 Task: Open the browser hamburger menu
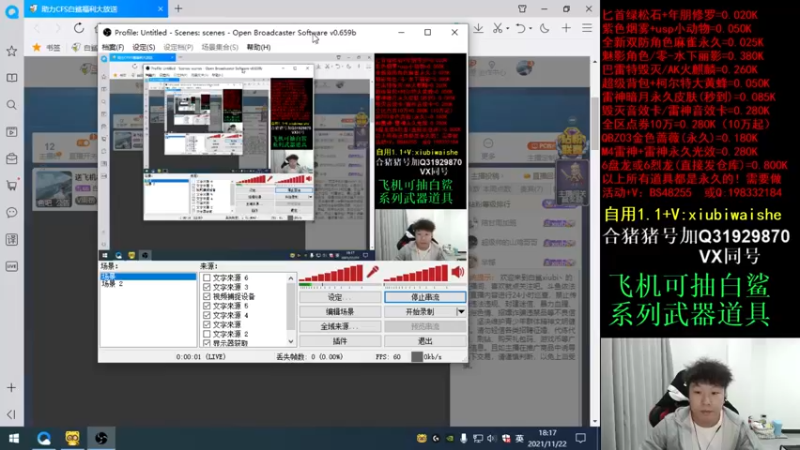point(587,28)
